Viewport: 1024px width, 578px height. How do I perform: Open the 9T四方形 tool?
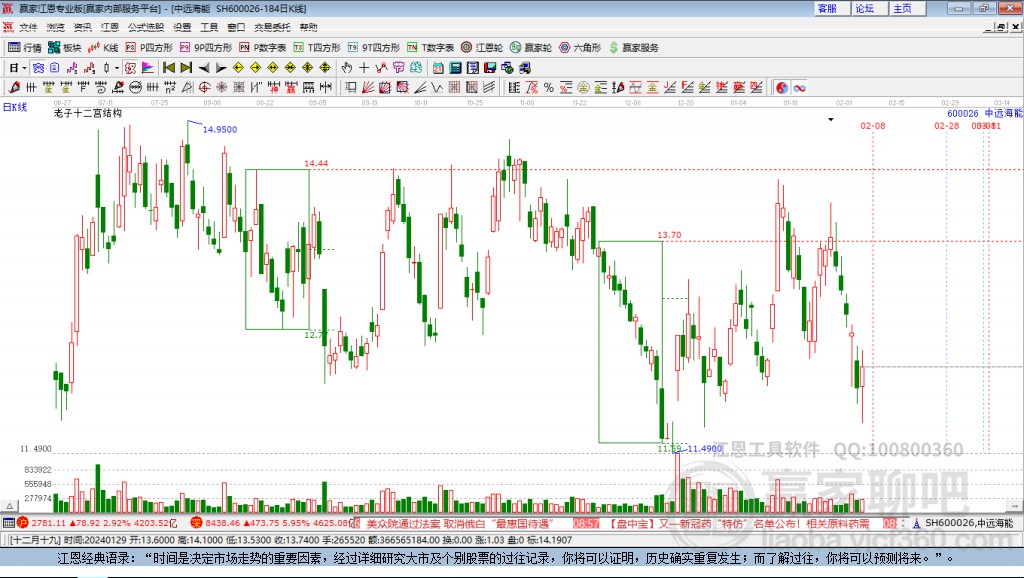click(x=374, y=48)
